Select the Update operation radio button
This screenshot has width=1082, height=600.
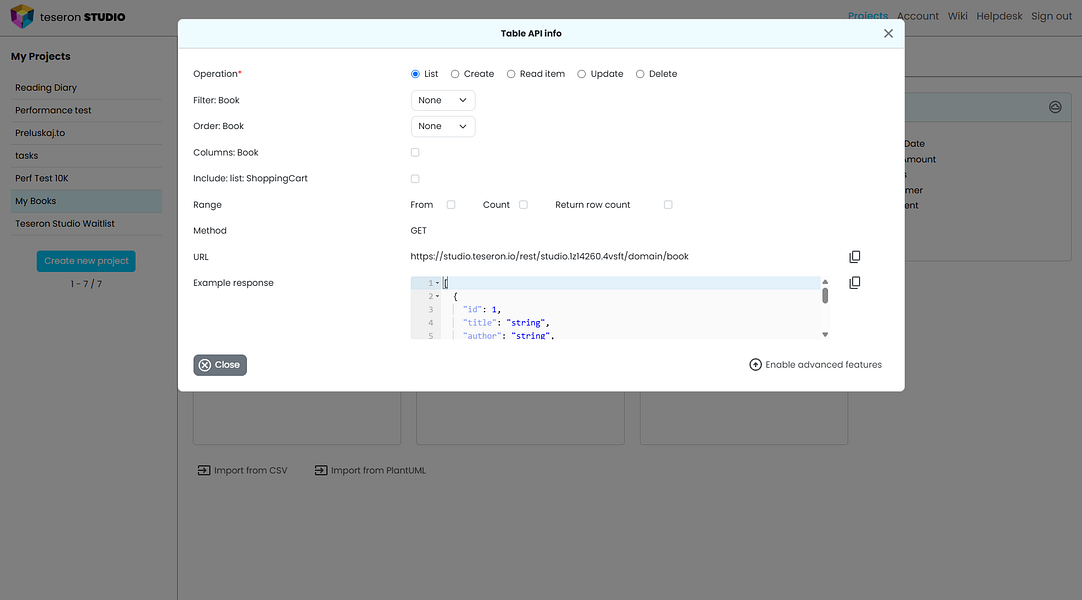point(582,74)
